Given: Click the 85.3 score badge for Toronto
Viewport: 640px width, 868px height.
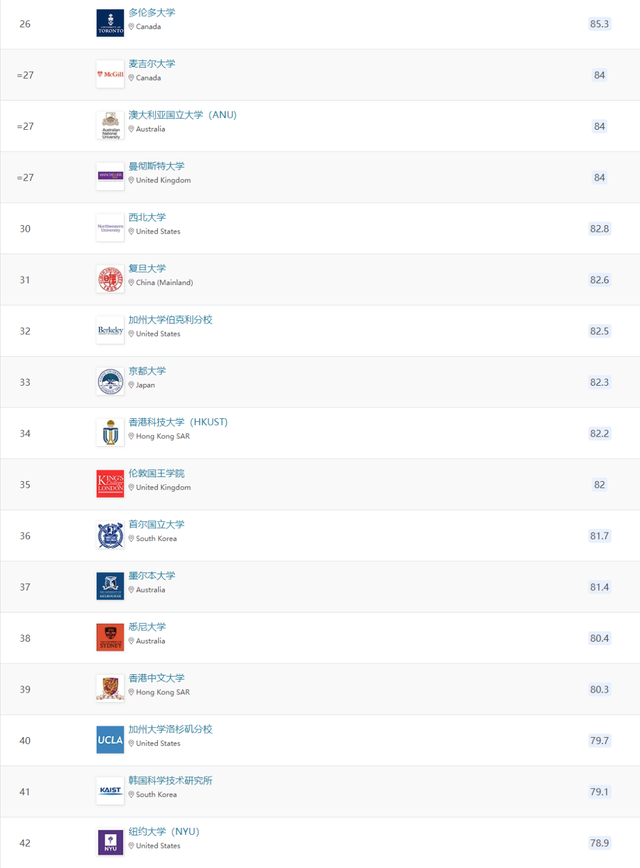Looking at the screenshot, I should (x=599, y=24).
